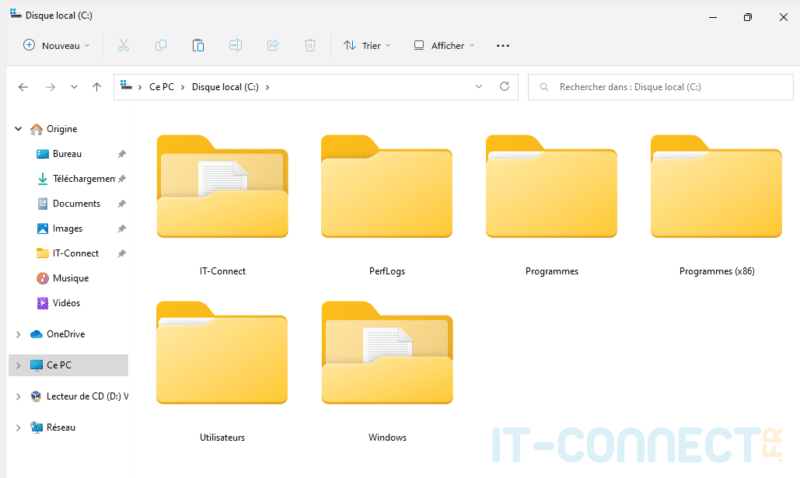Open Musique in the sidebar
Screen dimensions: 800x478
[71, 279]
